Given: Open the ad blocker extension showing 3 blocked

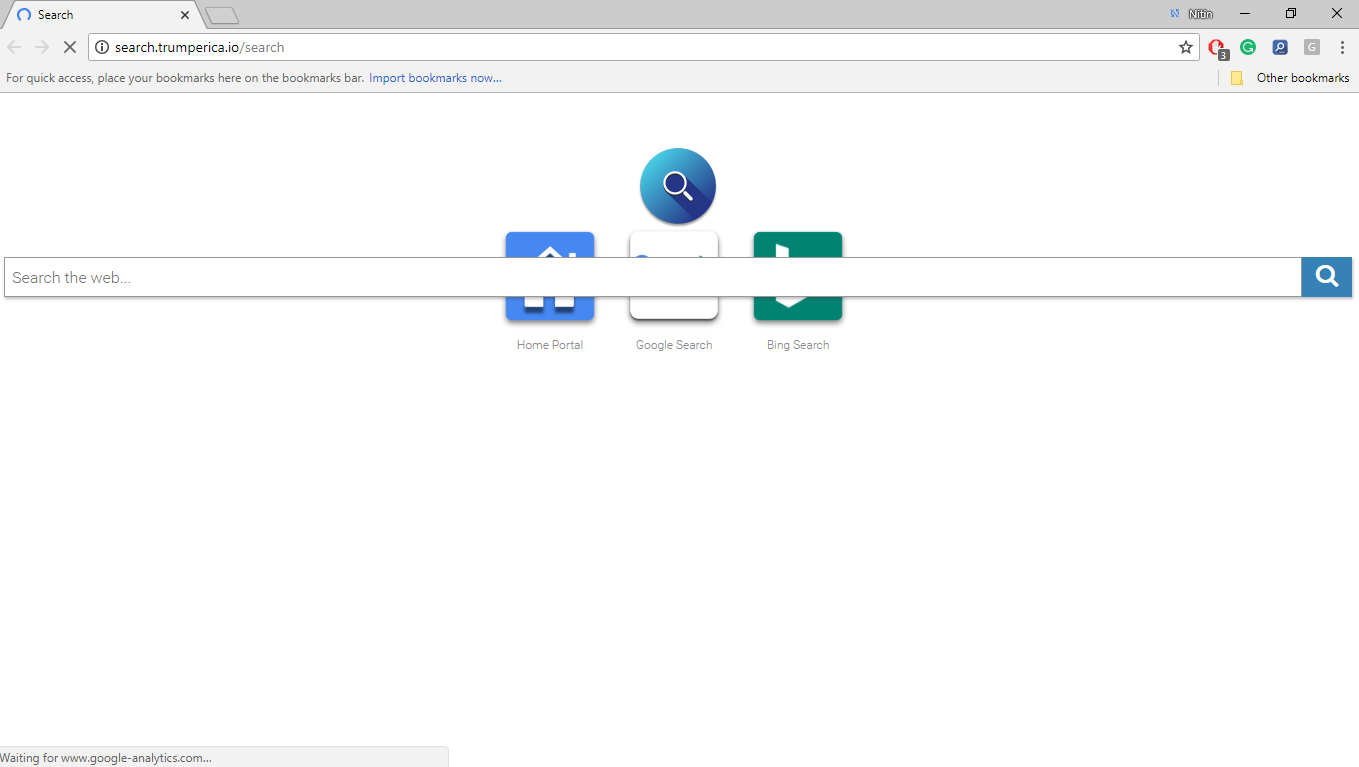Looking at the screenshot, I should tap(1216, 47).
